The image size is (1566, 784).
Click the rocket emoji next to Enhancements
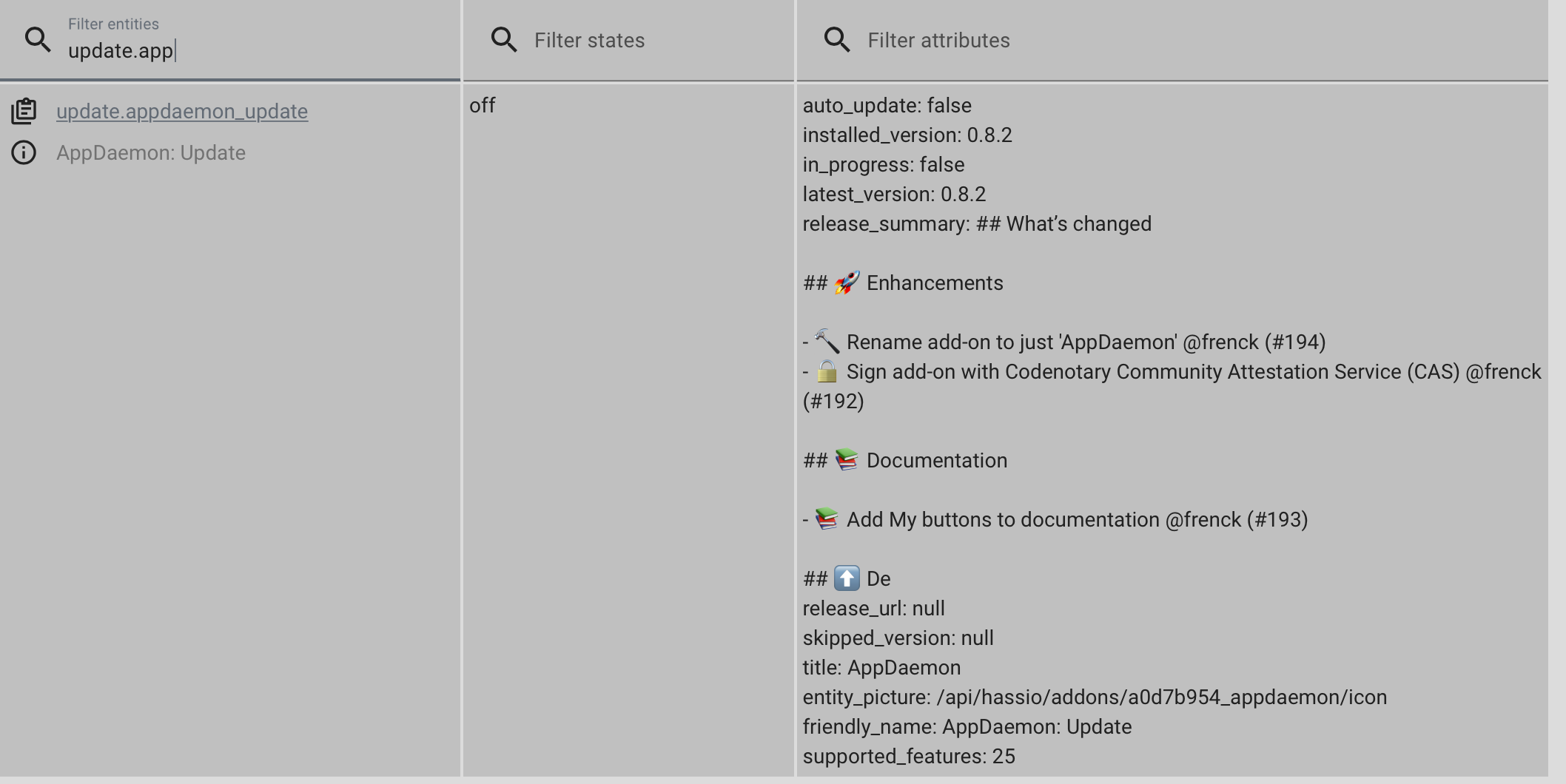(847, 283)
